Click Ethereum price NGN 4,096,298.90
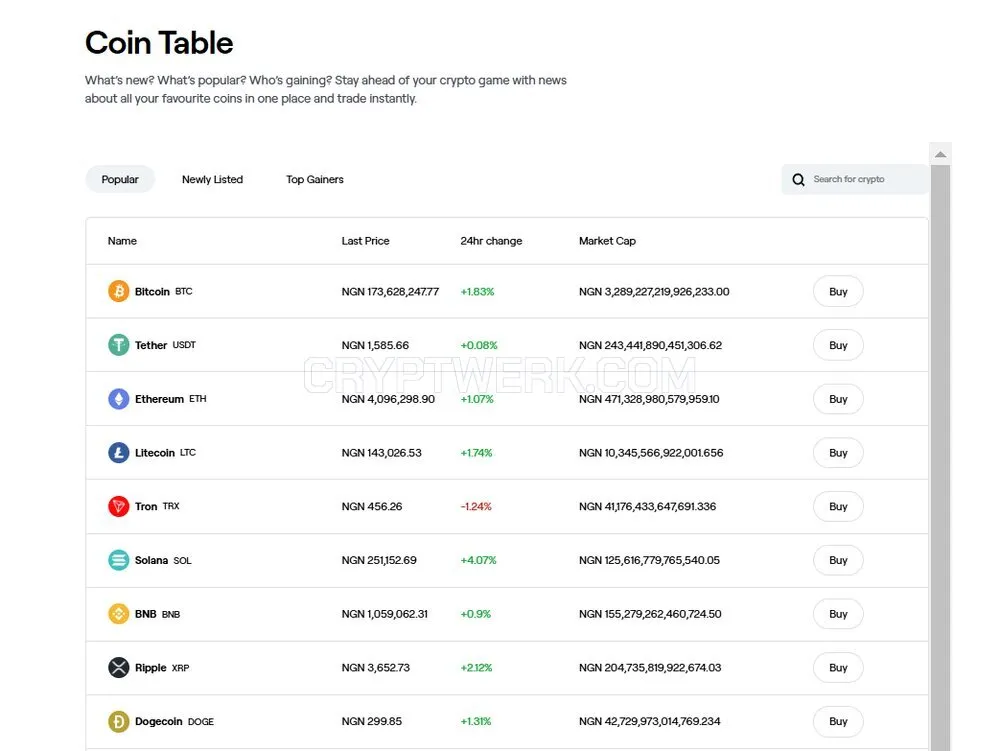The height and width of the screenshot is (751, 1000). pos(388,399)
